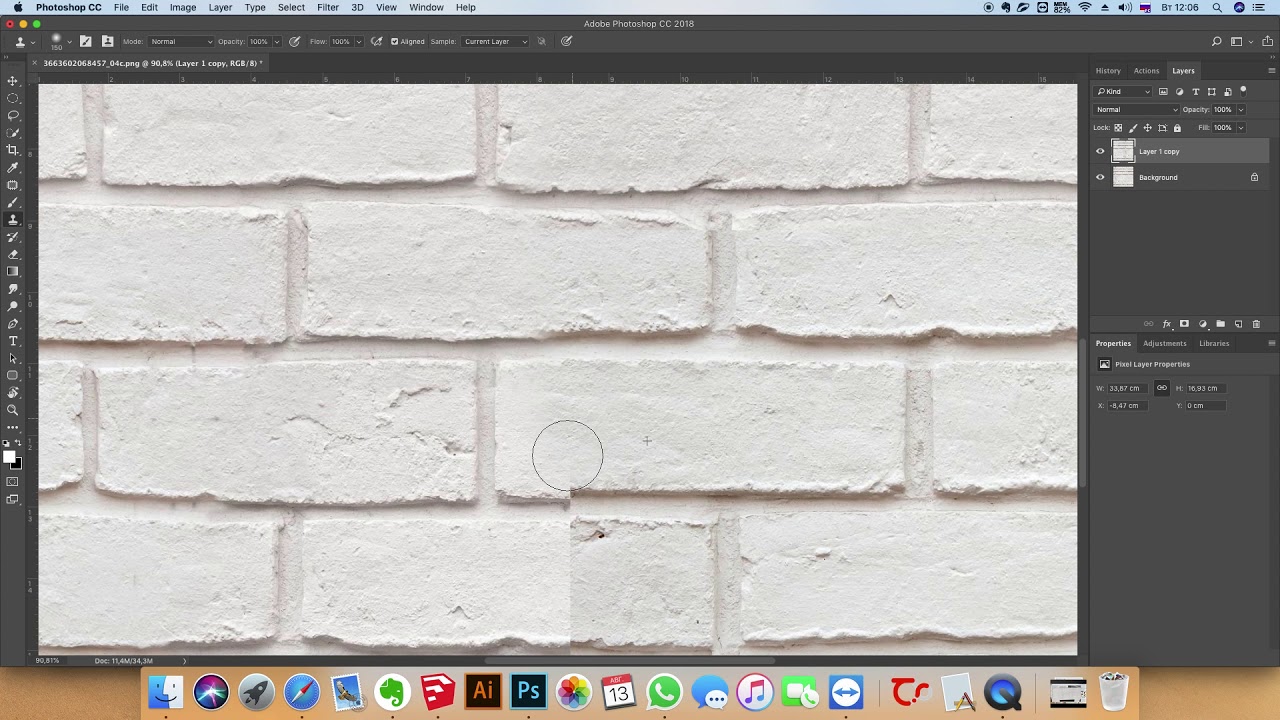Switch to the Adjustments tab
Screen dimensions: 1280x720
[1165, 343]
